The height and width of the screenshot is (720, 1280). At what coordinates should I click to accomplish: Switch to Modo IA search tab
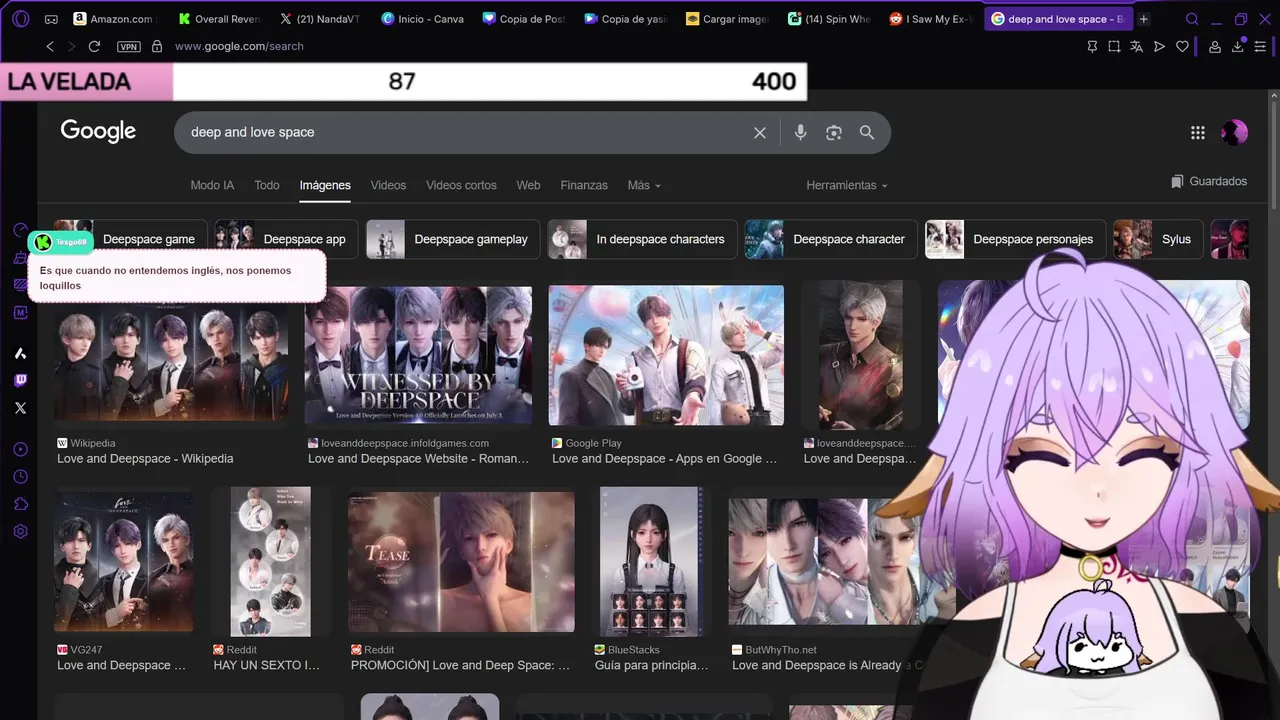tap(212, 185)
